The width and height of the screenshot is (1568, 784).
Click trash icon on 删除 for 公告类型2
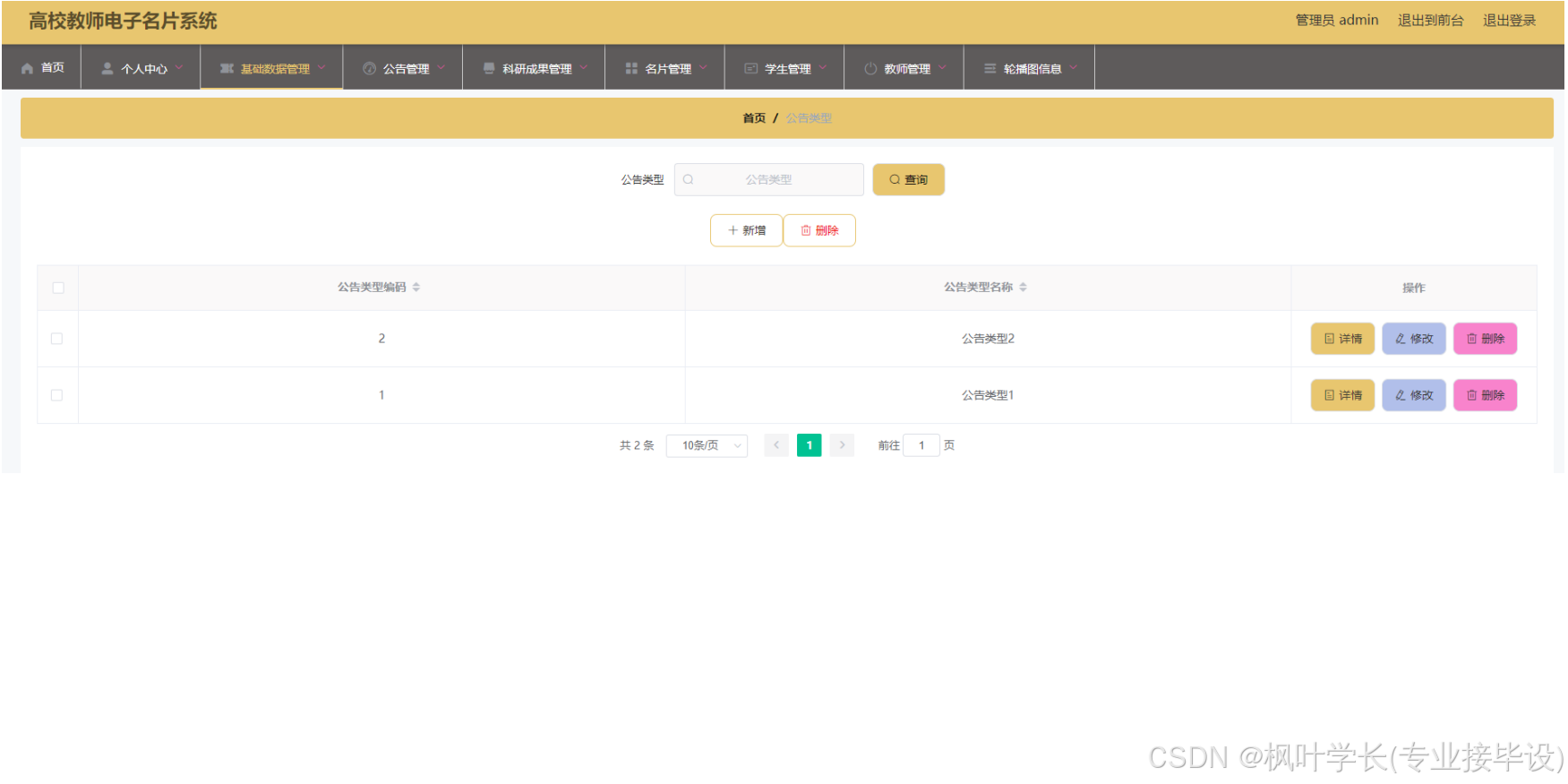1472,339
